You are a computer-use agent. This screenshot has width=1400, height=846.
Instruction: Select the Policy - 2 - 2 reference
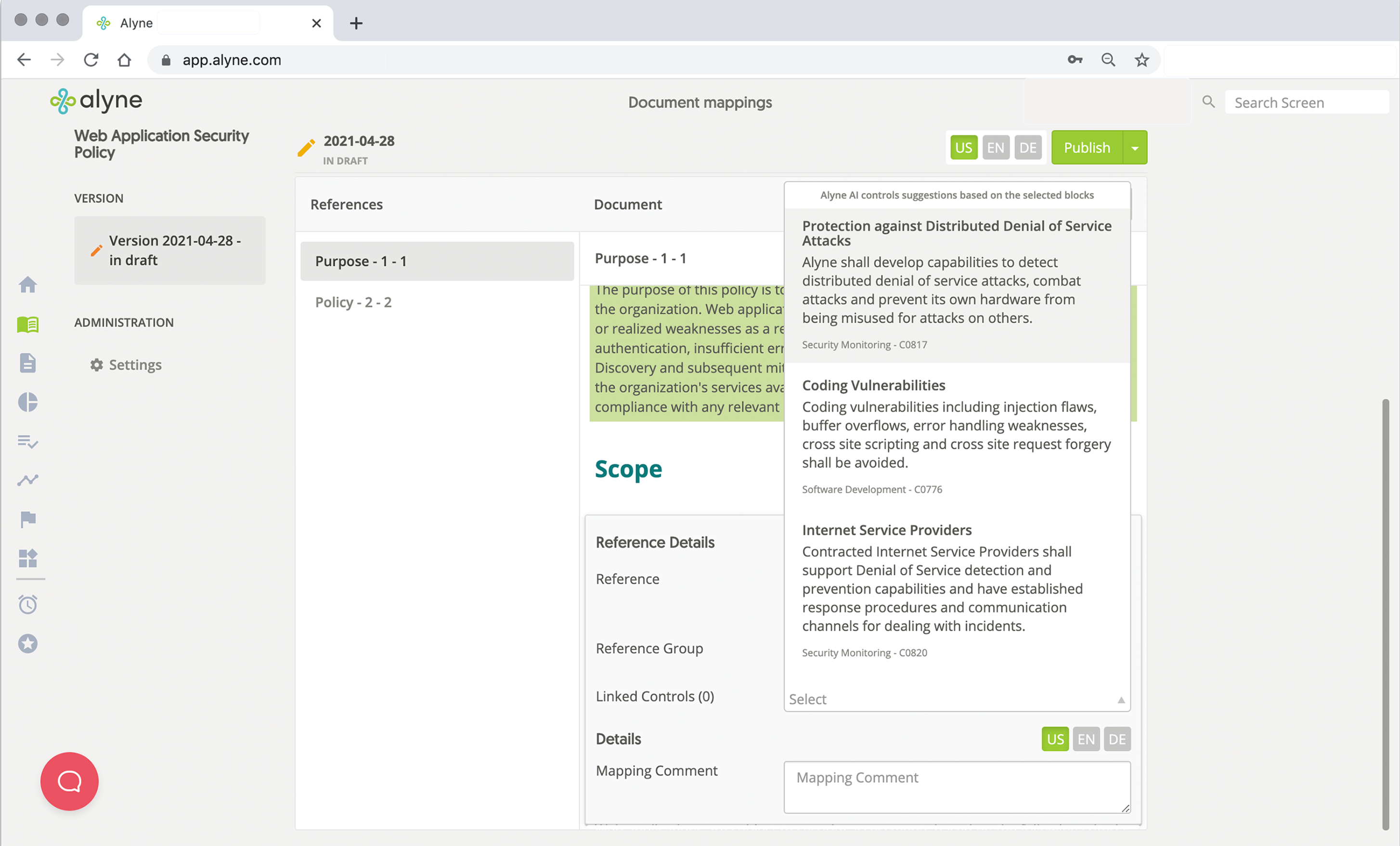point(353,302)
